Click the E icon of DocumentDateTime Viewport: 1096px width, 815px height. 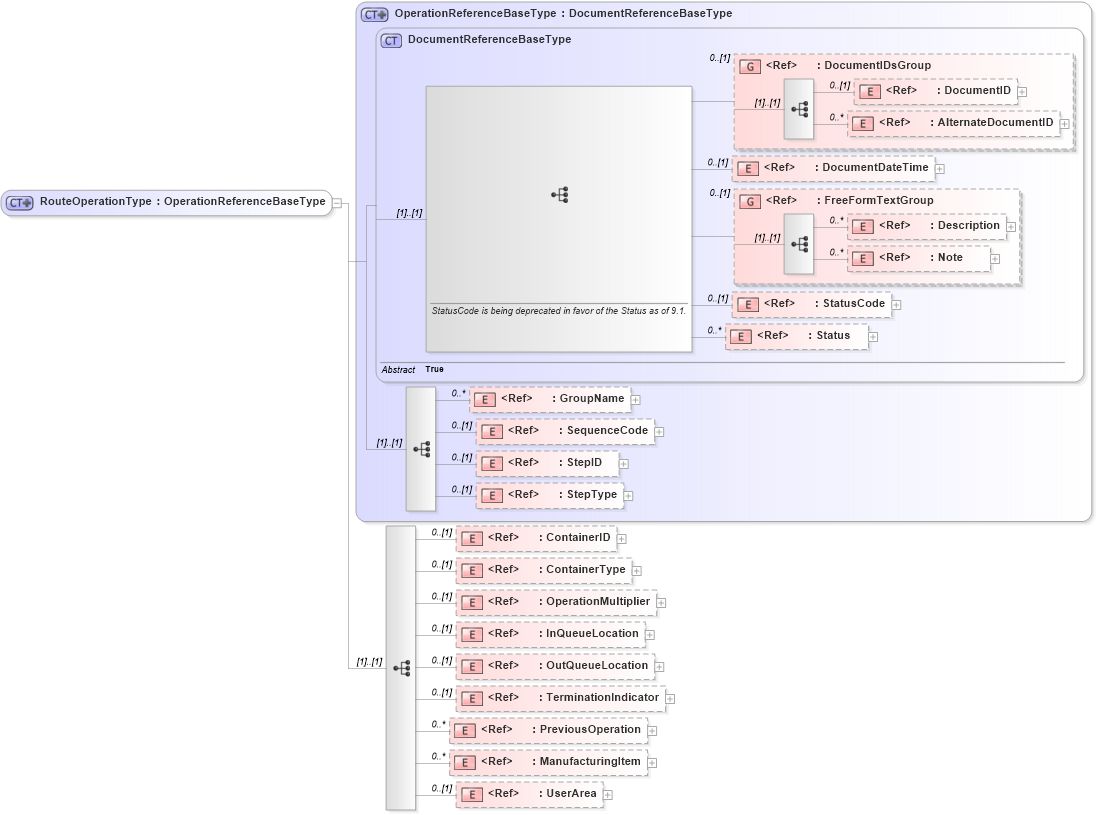[748, 168]
